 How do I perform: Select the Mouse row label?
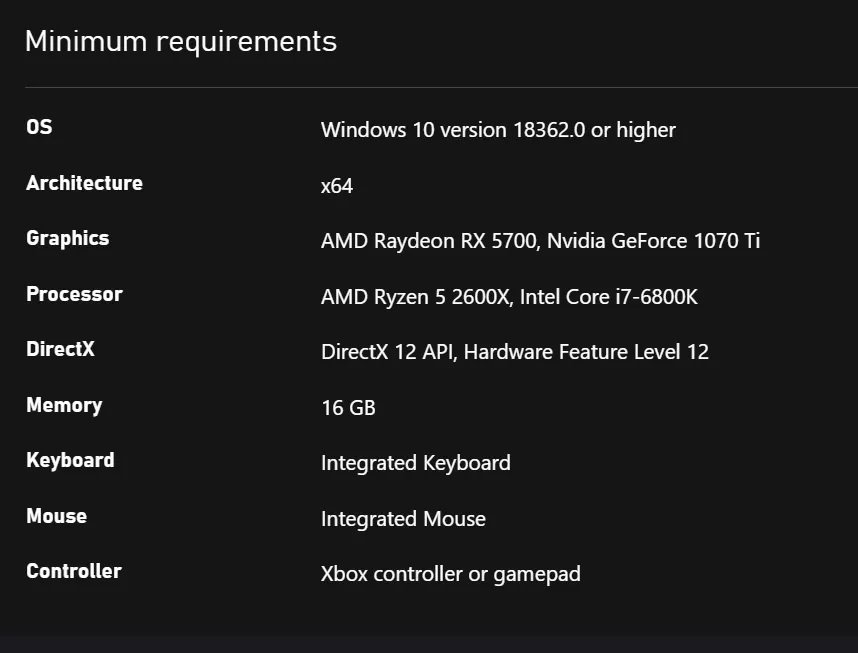point(56,516)
